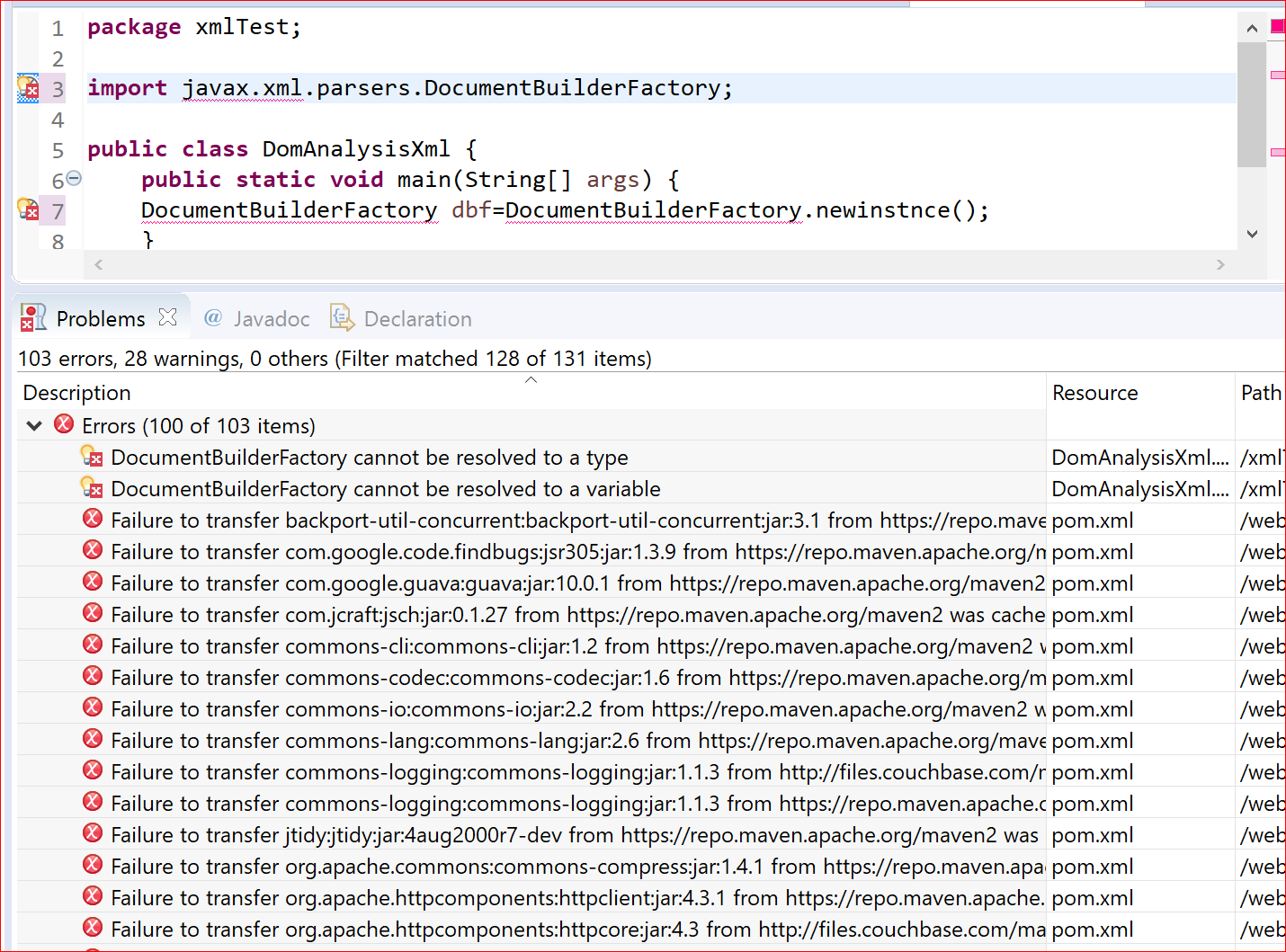Click pom.xml resource in the jsch row
The image size is (1286, 952).
[x=1093, y=615]
